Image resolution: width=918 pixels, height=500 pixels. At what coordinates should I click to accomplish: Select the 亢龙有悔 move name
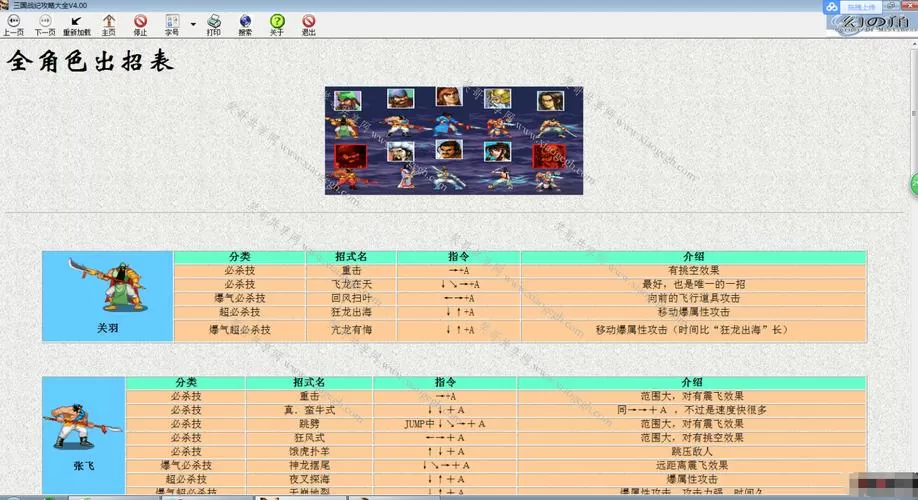click(351, 330)
